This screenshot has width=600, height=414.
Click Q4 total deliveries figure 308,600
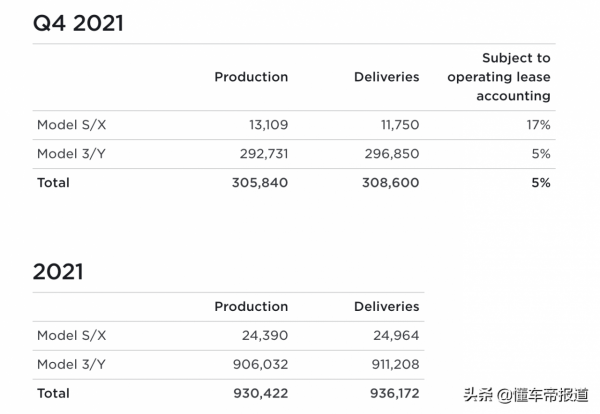coord(388,183)
